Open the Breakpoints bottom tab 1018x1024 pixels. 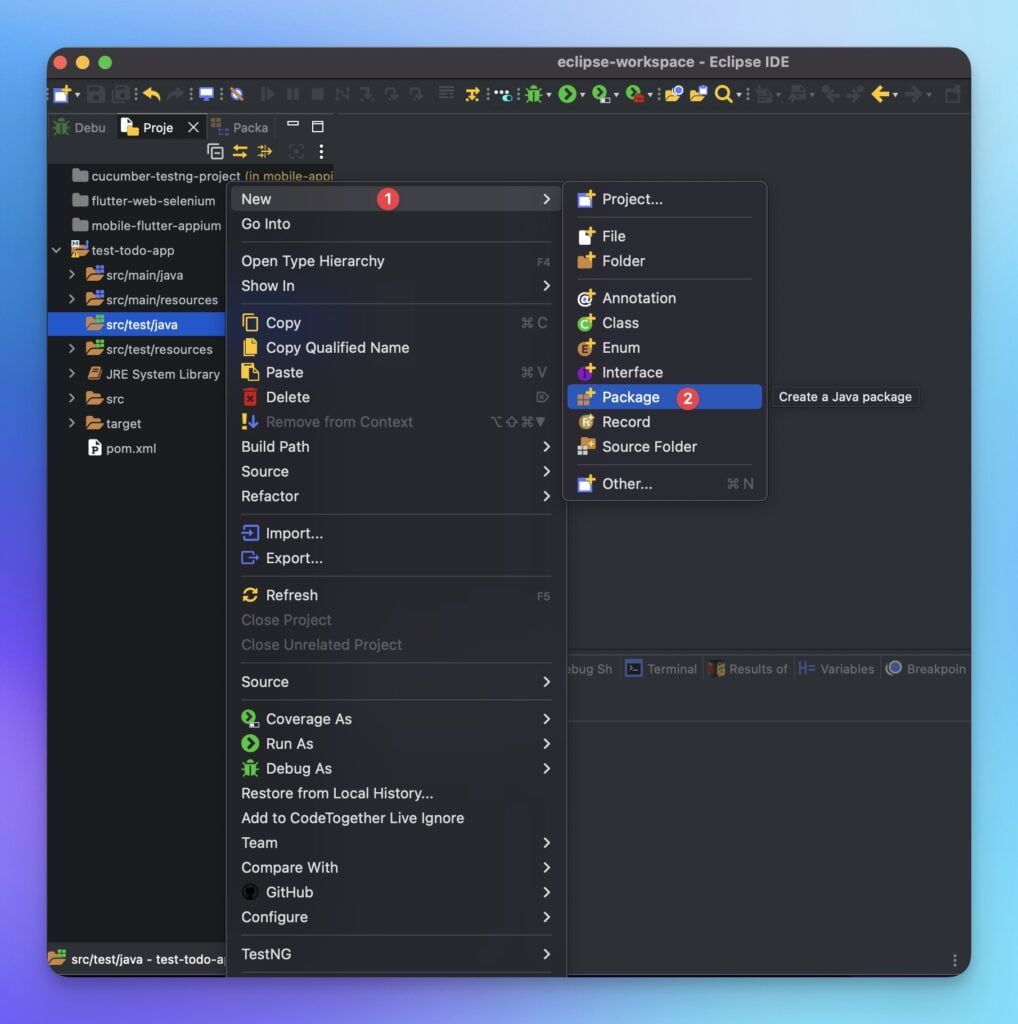(926, 669)
